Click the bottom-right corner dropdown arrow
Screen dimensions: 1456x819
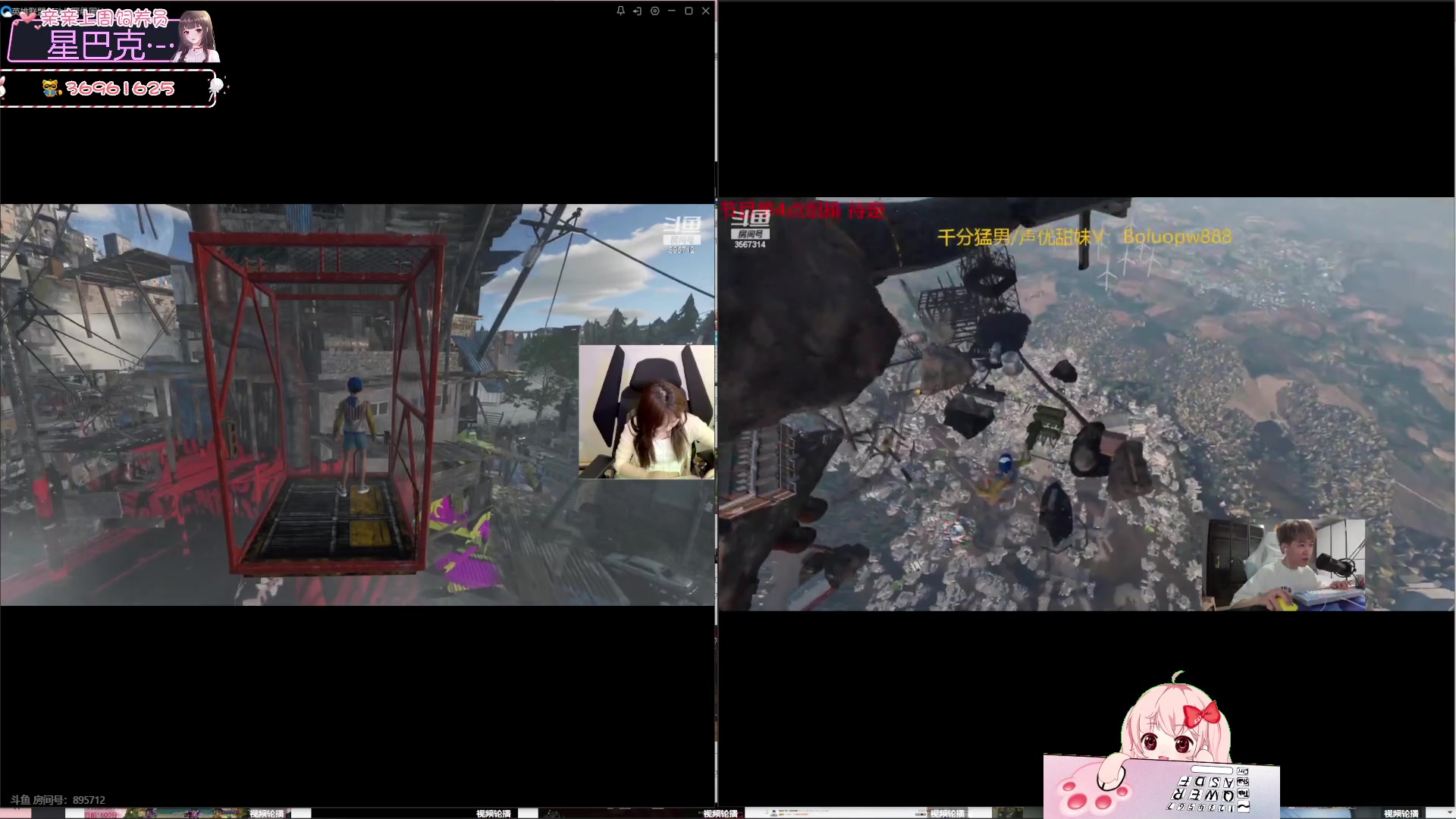1448,813
